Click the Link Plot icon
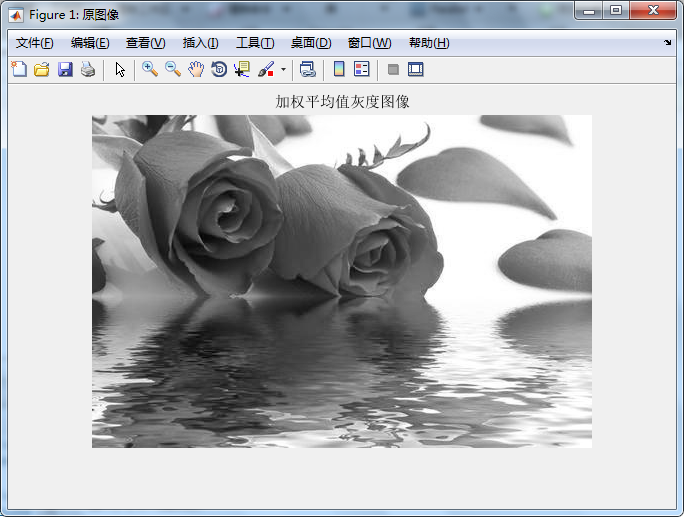Viewport: 684px width, 517px height. point(308,69)
